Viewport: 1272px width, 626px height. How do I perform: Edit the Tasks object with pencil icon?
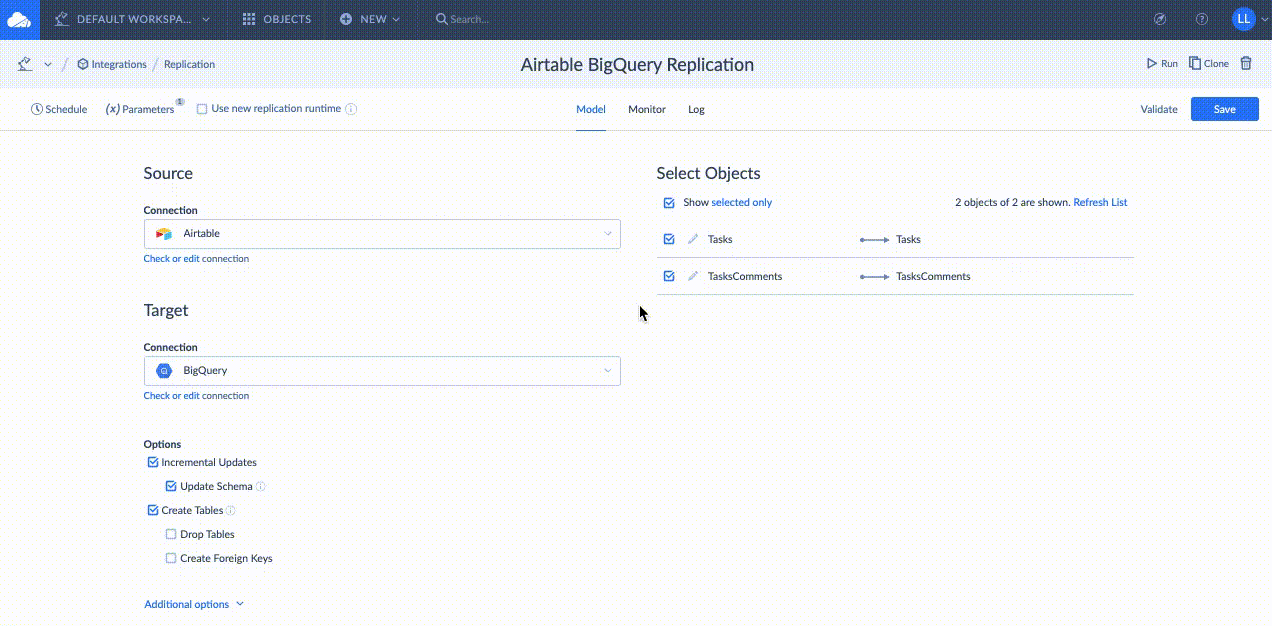[x=693, y=239]
